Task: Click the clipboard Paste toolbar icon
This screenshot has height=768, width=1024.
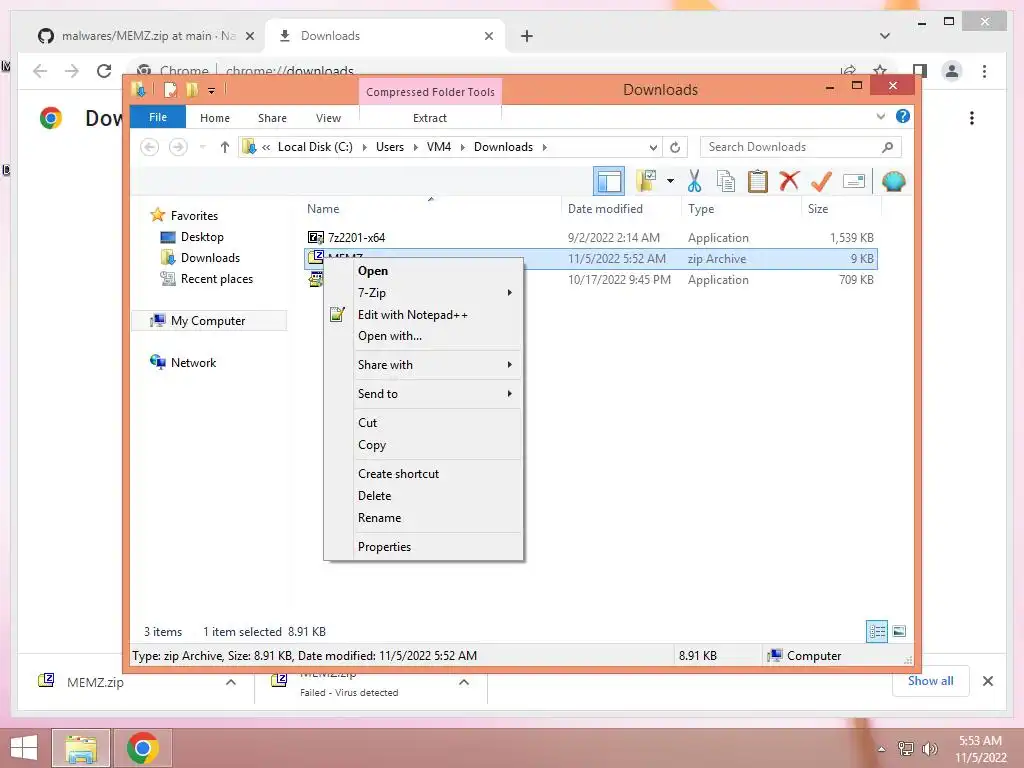Action: (758, 181)
